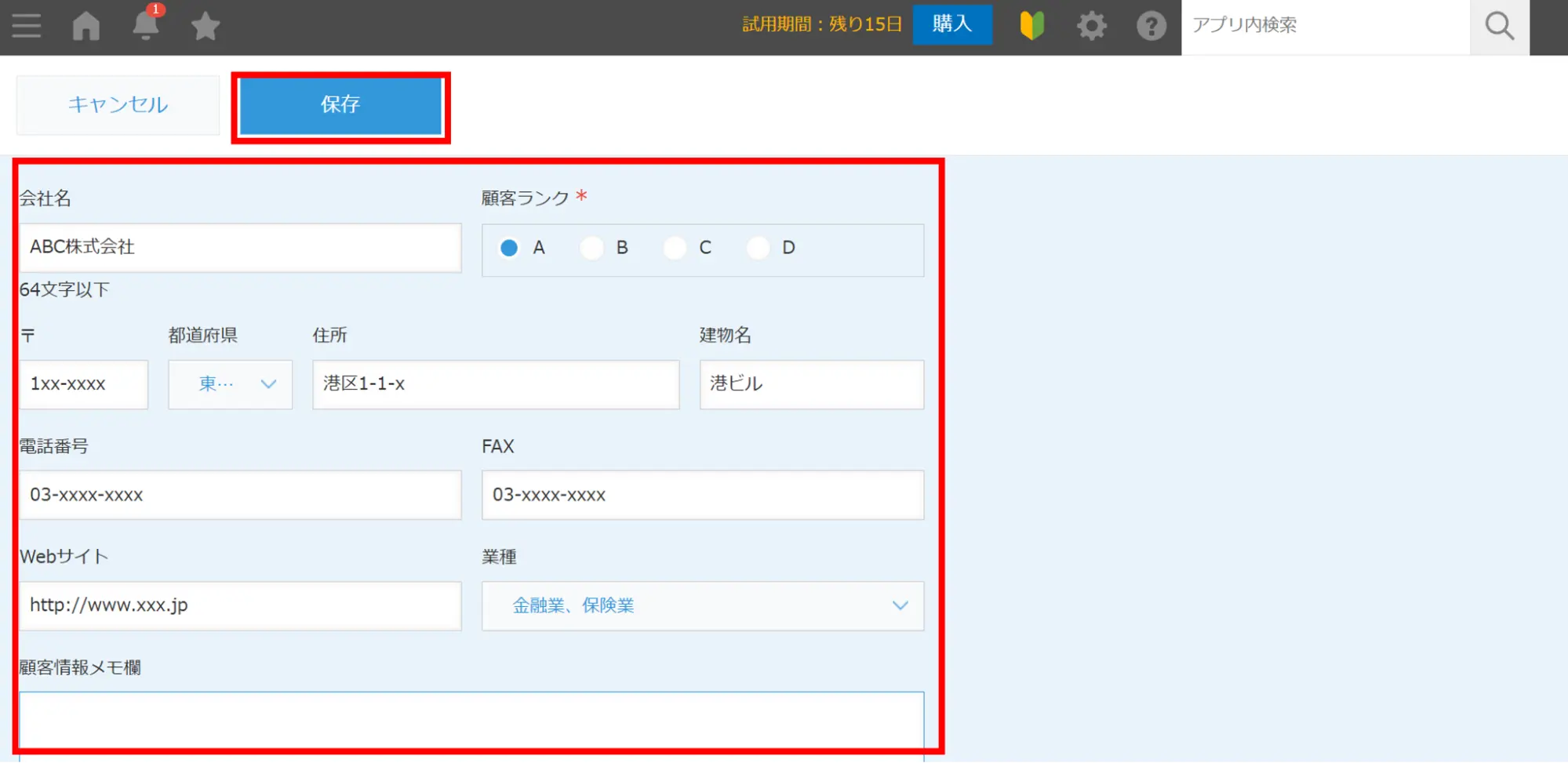Select customer rank B radio button
1568x763 pixels.
(x=592, y=248)
